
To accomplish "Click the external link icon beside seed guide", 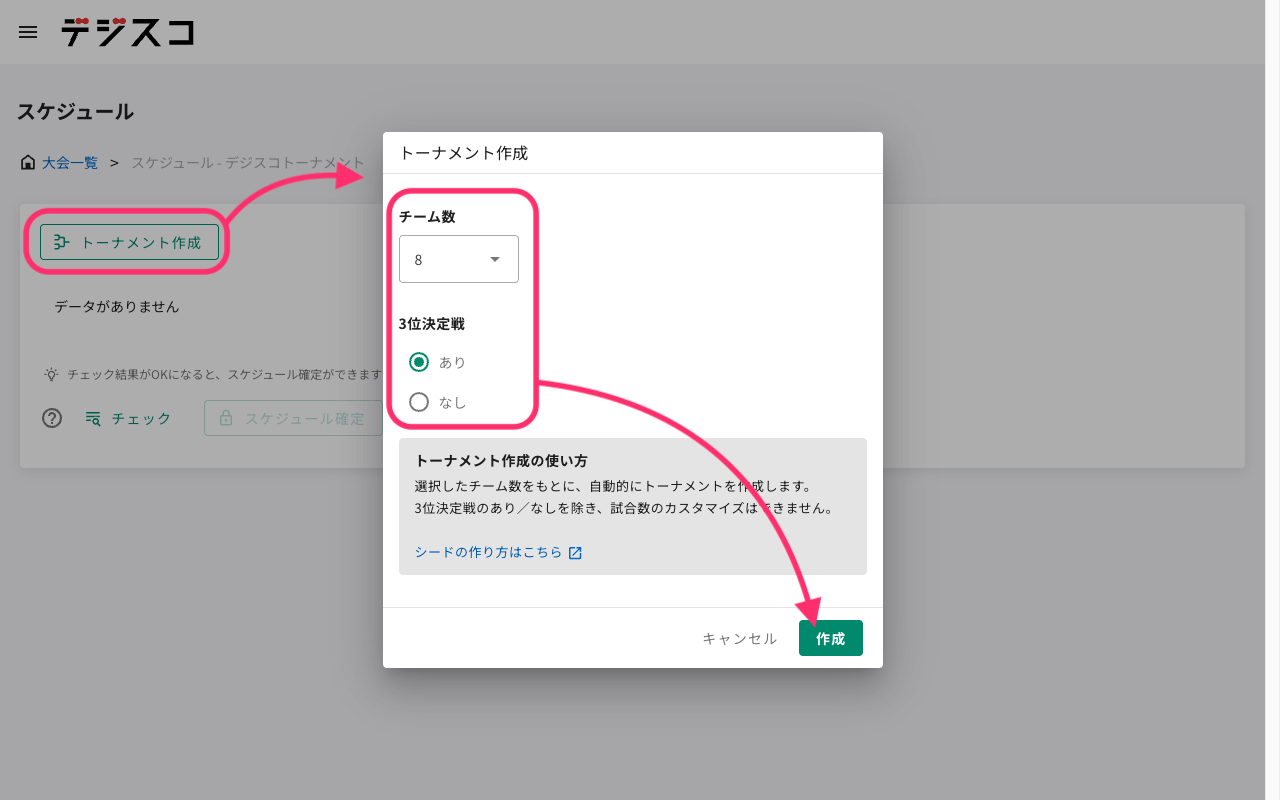I will pyautogui.click(x=575, y=553).
